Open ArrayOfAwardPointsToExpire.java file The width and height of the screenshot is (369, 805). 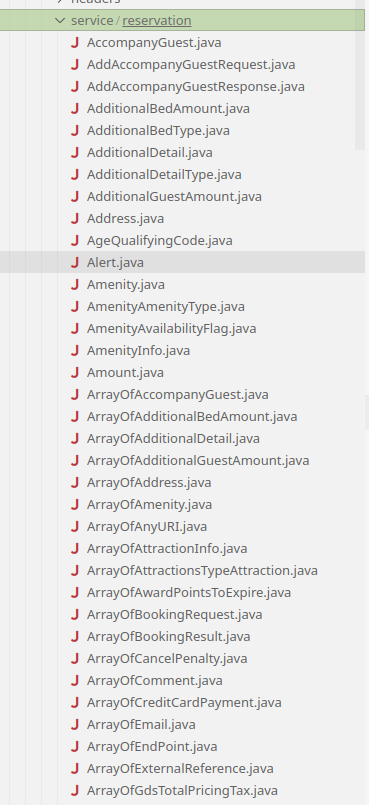click(x=189, y=593)
